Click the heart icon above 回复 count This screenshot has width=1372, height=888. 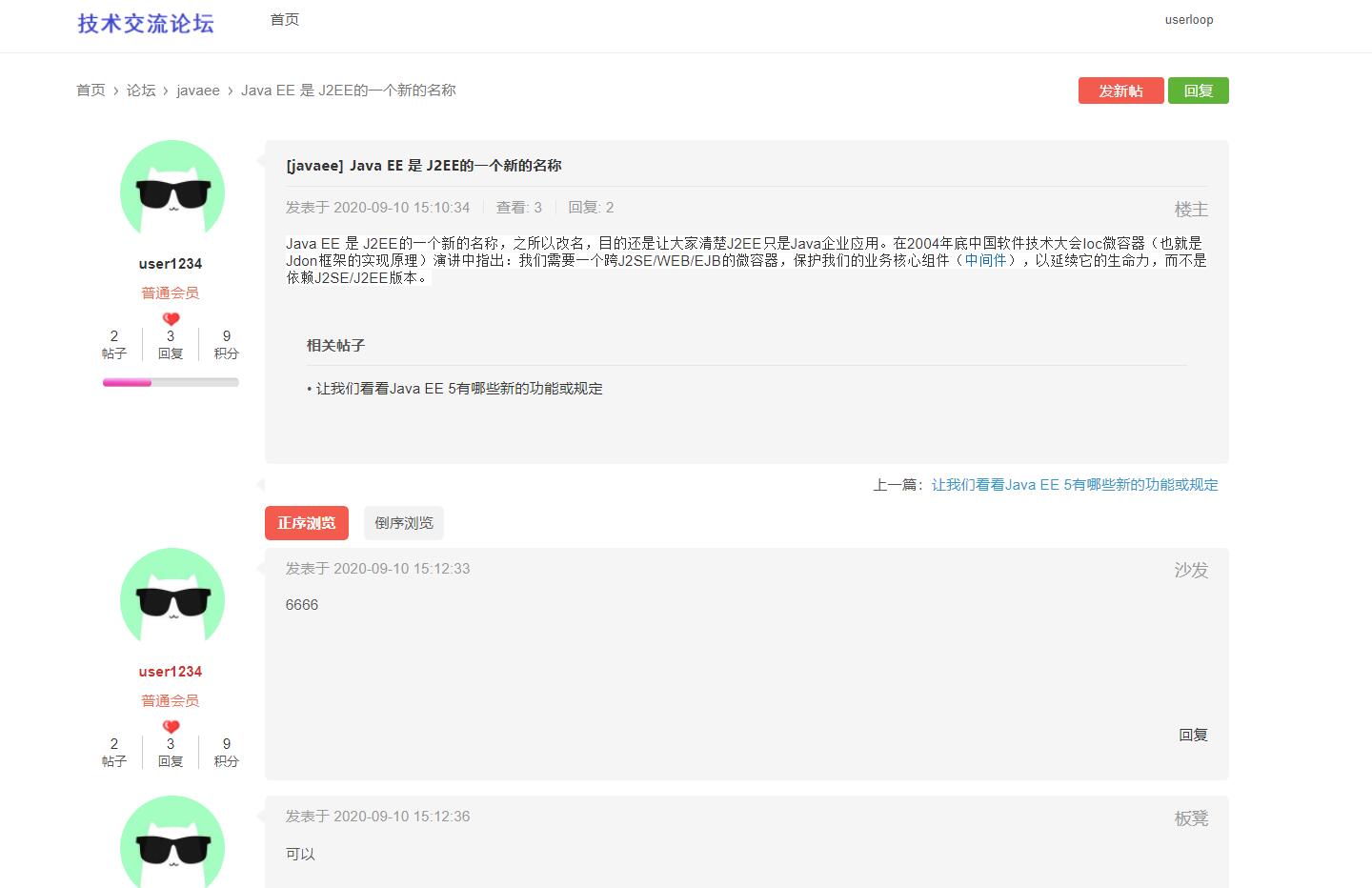[170, 319]
